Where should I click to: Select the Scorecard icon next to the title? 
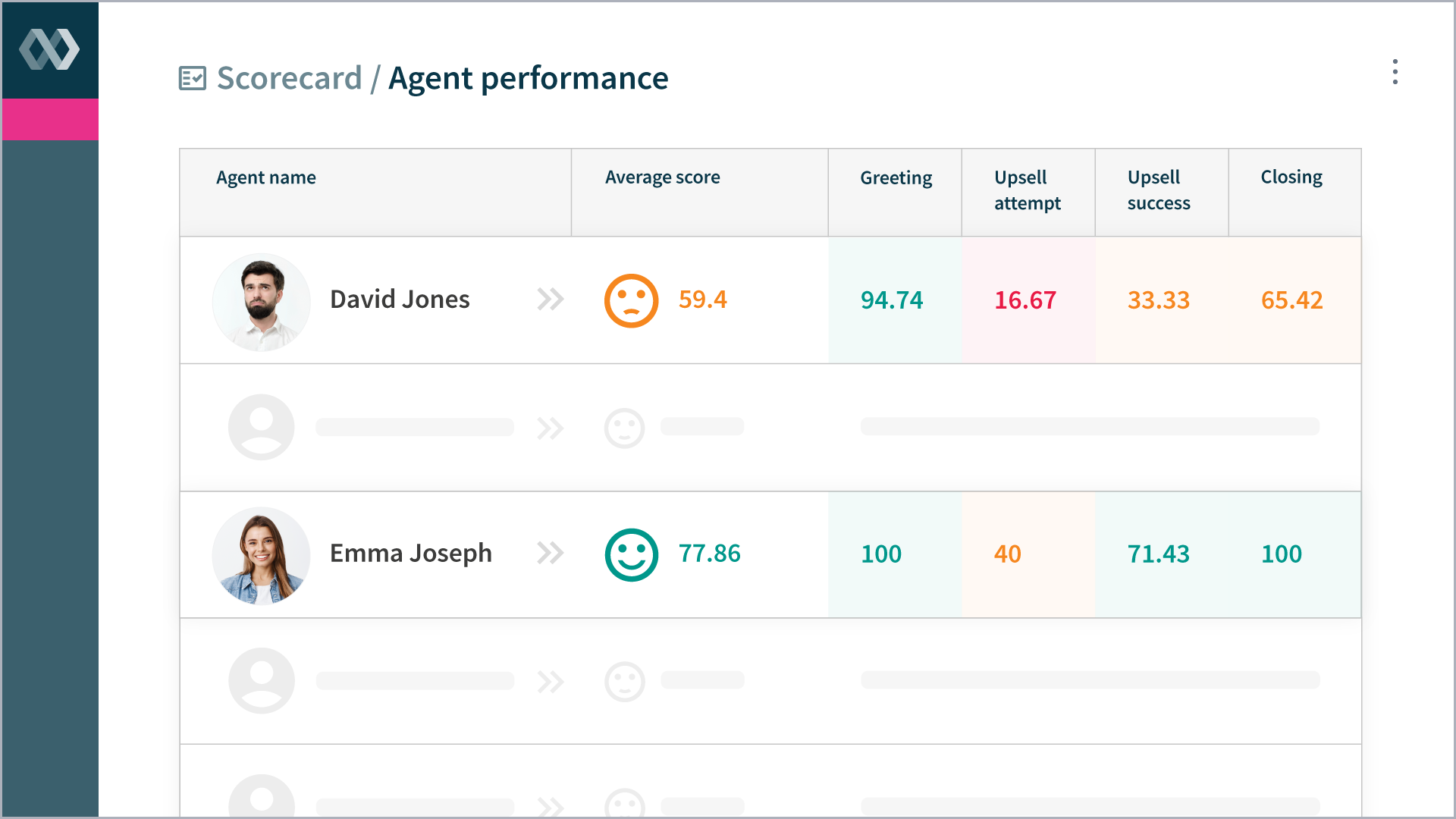pos(192,77)
